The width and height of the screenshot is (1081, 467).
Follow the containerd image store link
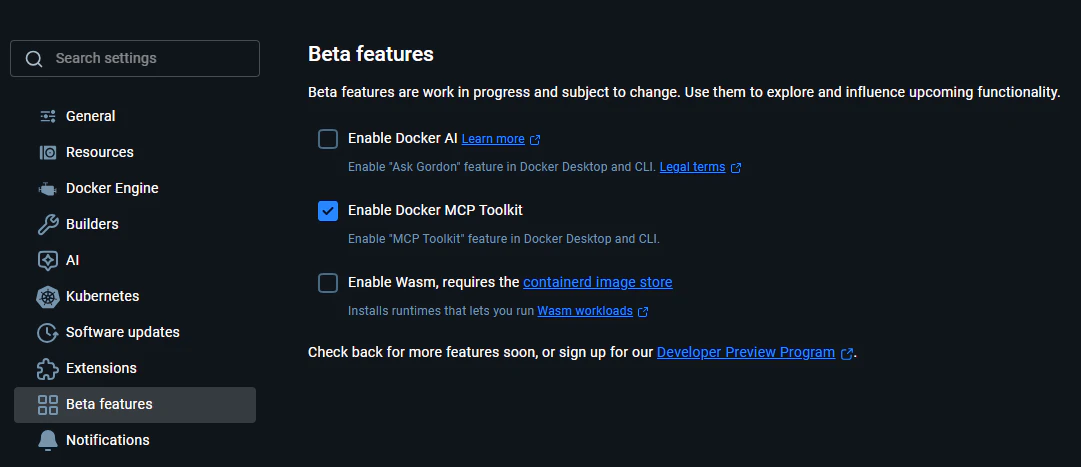point(597,282)
